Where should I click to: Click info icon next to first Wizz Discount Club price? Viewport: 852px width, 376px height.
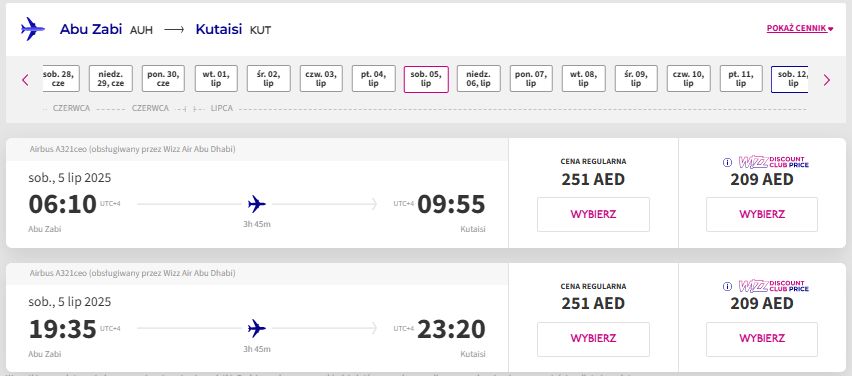727,162
